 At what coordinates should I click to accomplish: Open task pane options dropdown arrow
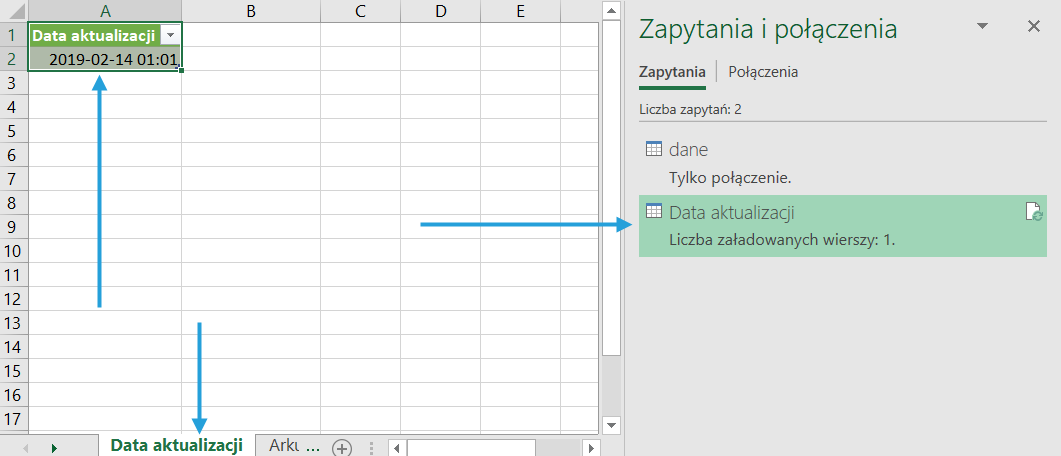click(x=982, y=27)
